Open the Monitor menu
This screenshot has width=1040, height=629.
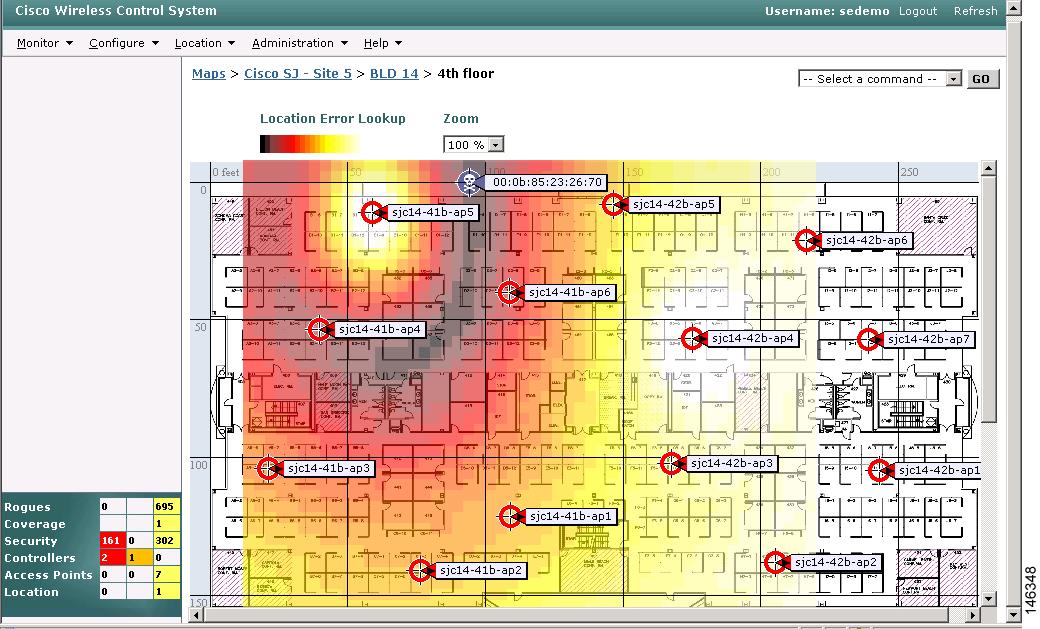44,43
